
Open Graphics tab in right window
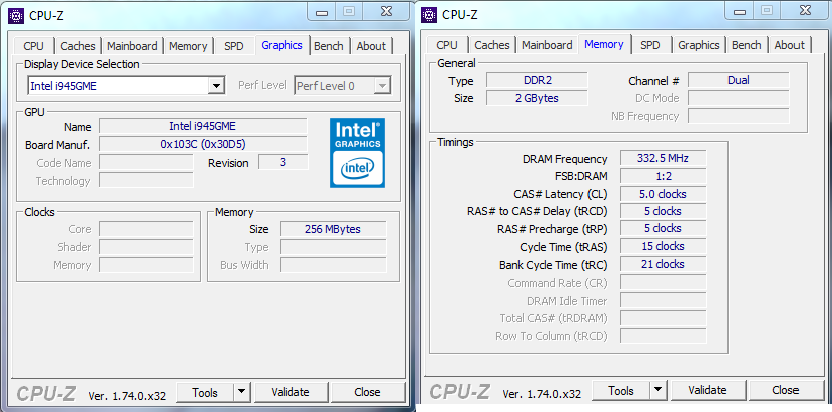tap(698, 45)
